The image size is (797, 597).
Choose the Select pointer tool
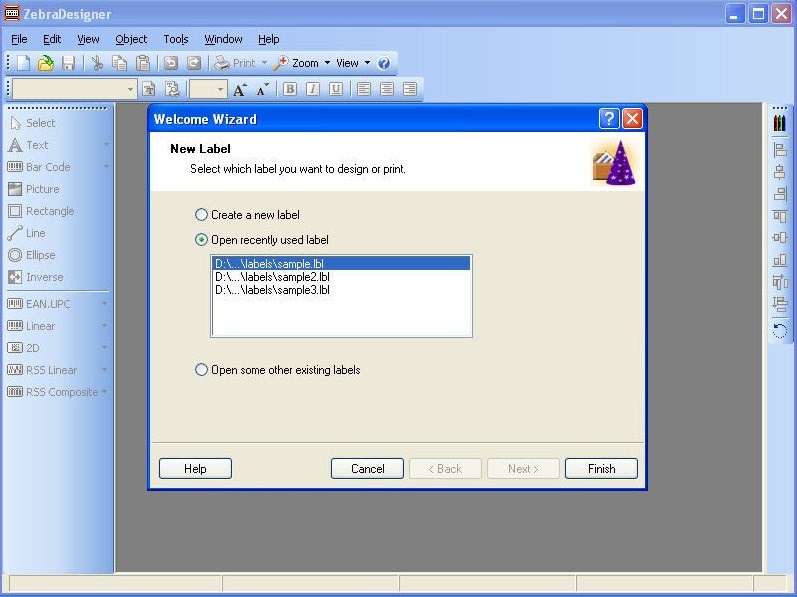32,123
